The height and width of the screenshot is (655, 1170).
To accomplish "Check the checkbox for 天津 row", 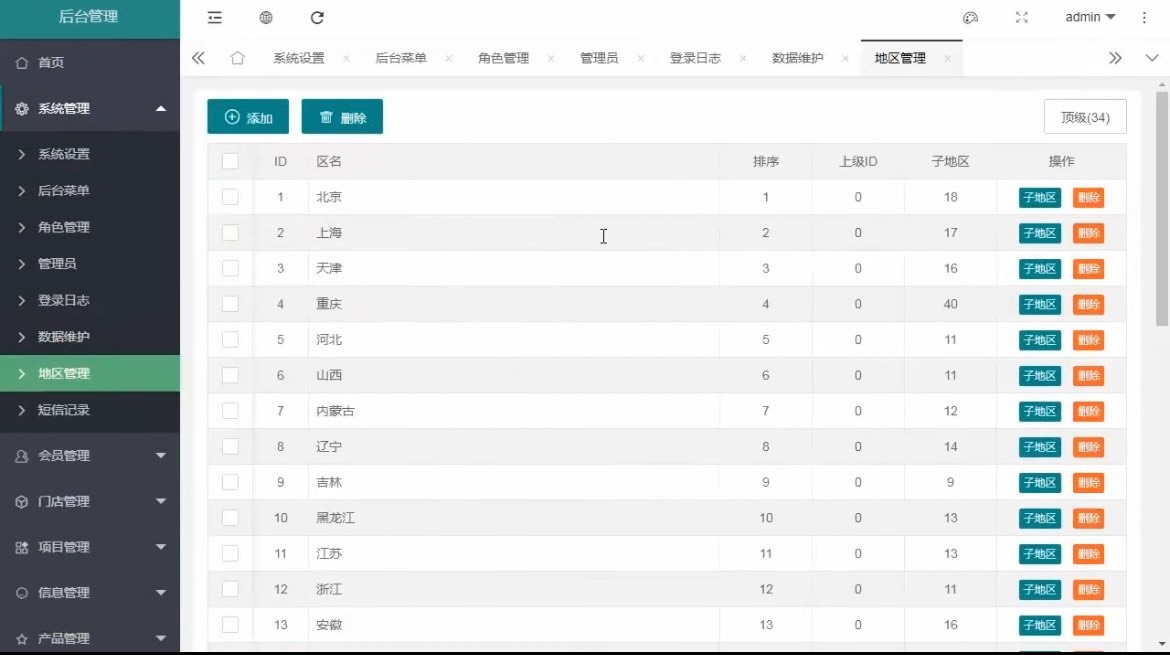I will tap(230, 269).
